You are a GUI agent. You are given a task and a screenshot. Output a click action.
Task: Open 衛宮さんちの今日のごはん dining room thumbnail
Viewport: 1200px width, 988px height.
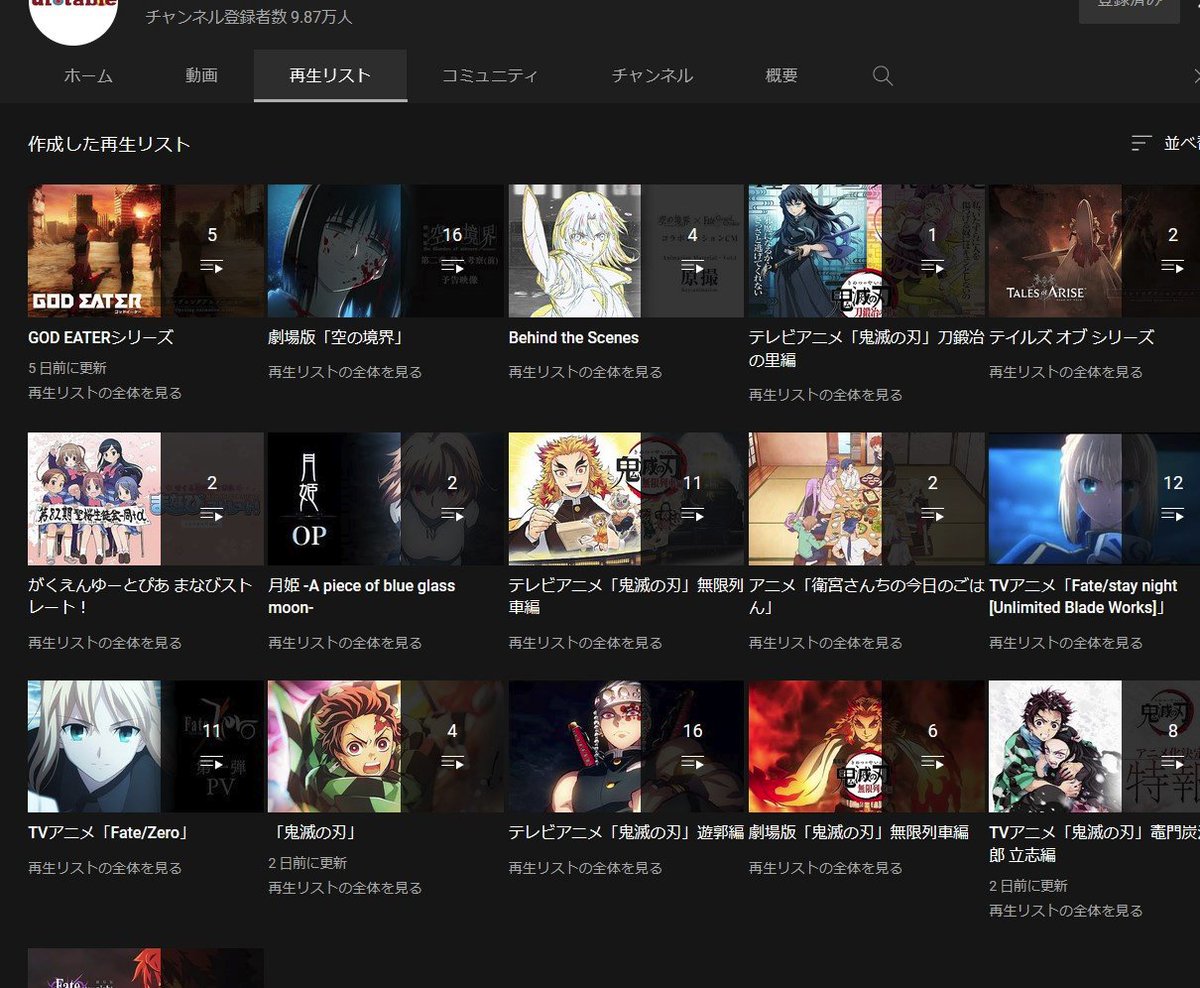point(866,498)
